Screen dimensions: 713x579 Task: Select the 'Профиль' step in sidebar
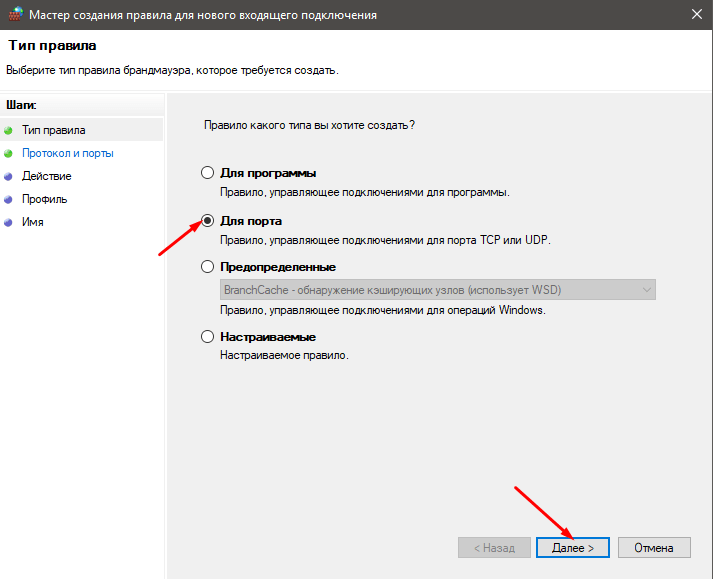click(45, 199)
